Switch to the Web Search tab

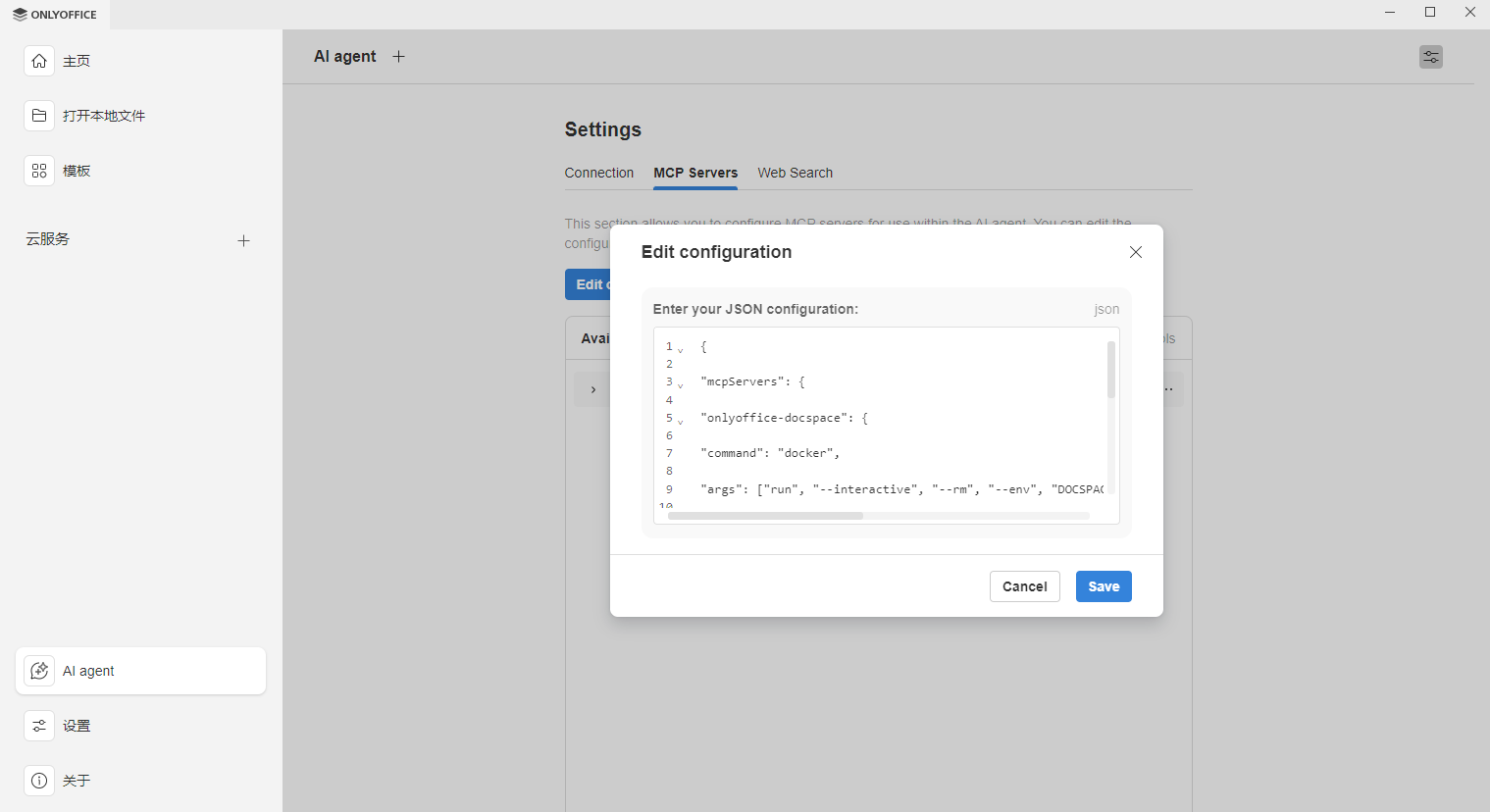click(795, 173)
